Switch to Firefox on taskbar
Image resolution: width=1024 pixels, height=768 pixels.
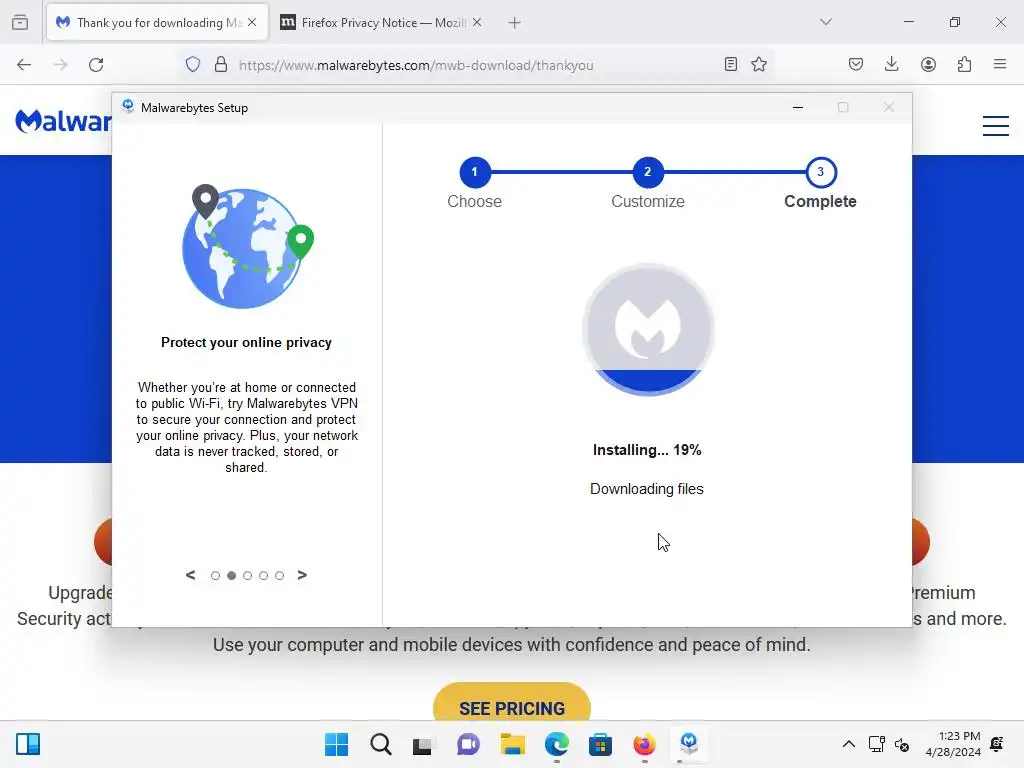(x=645, y=744)
